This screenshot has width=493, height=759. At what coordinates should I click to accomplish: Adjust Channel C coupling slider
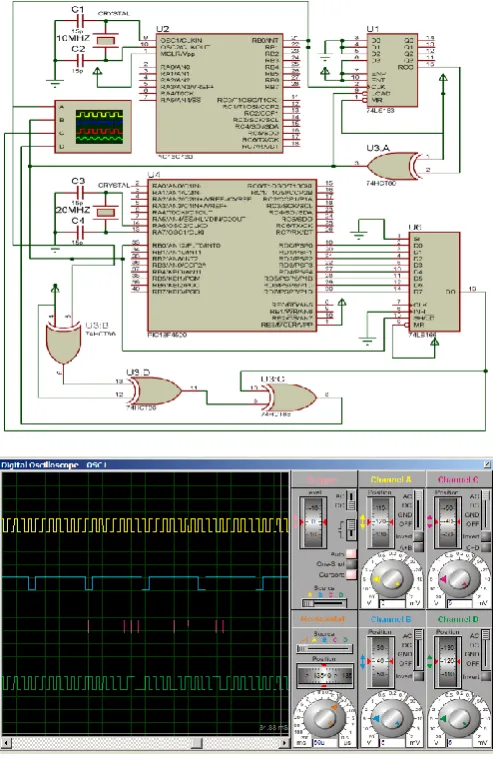487,510
